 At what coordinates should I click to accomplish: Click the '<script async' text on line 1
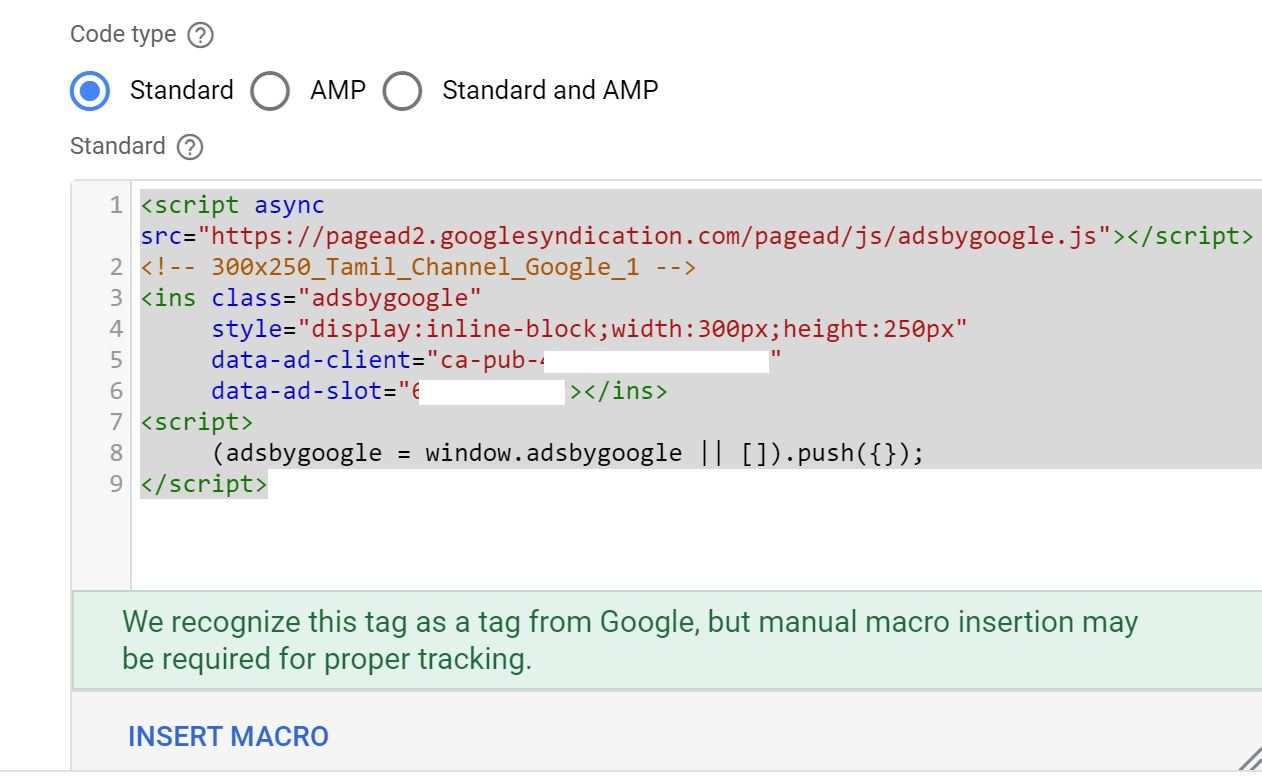[x=233, y=205]
